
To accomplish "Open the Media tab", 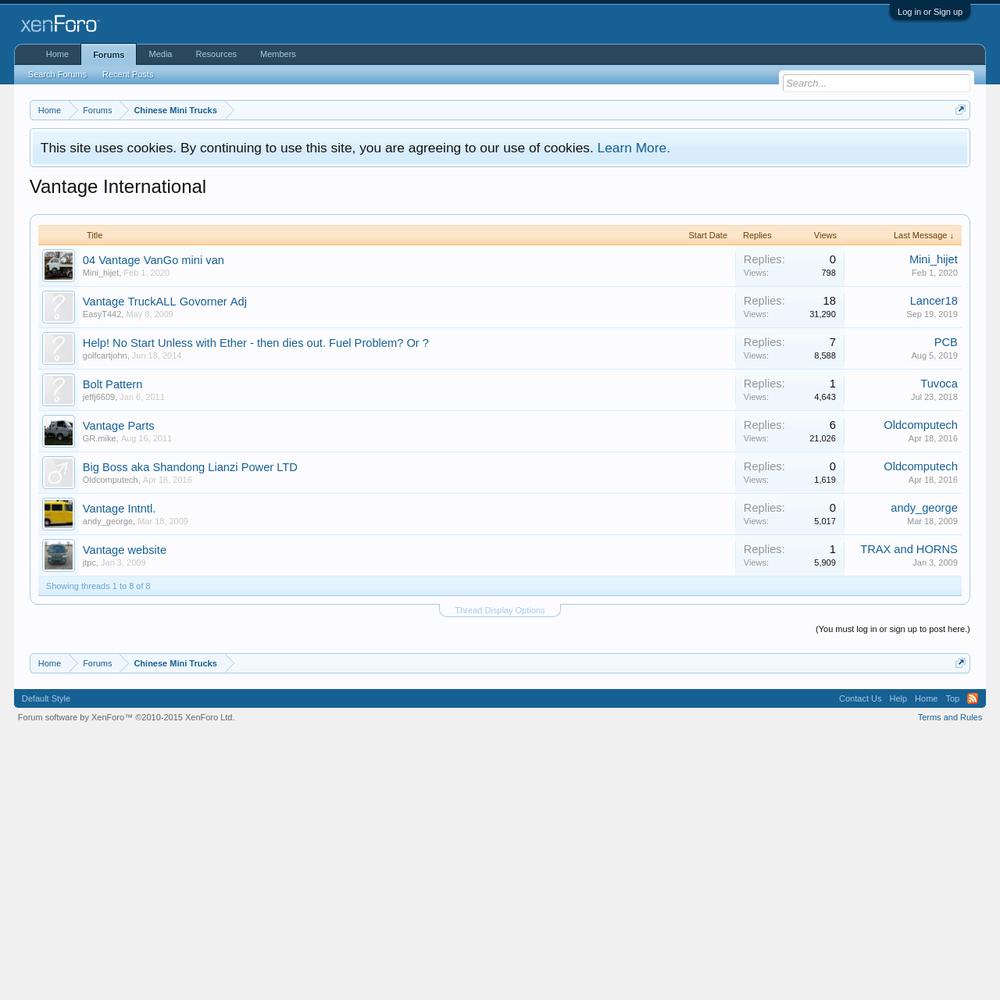I will (160, 54).
